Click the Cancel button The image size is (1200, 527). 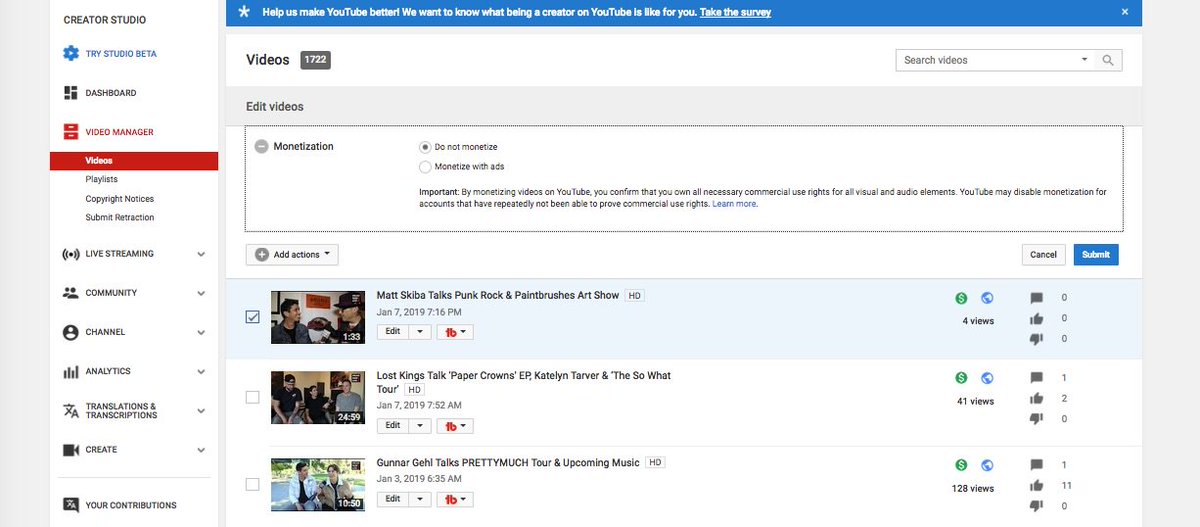[1043, 255]
